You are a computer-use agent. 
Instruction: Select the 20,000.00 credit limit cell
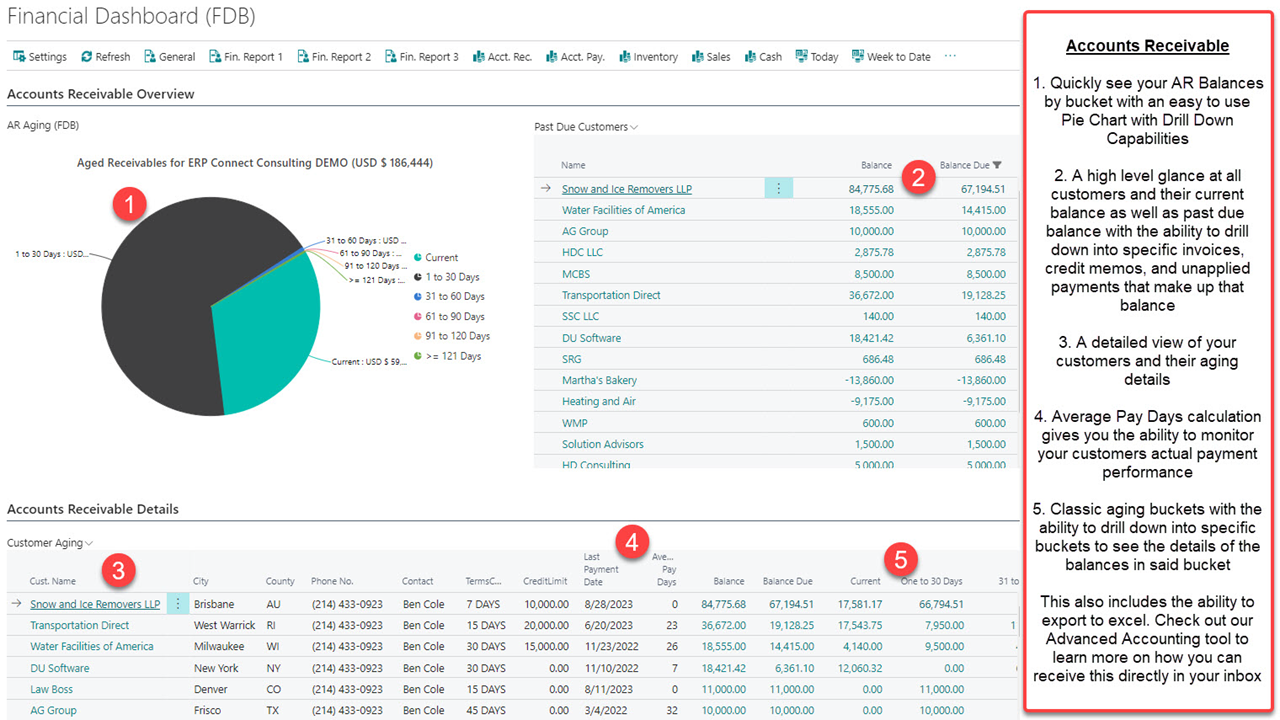coord(546,625)
